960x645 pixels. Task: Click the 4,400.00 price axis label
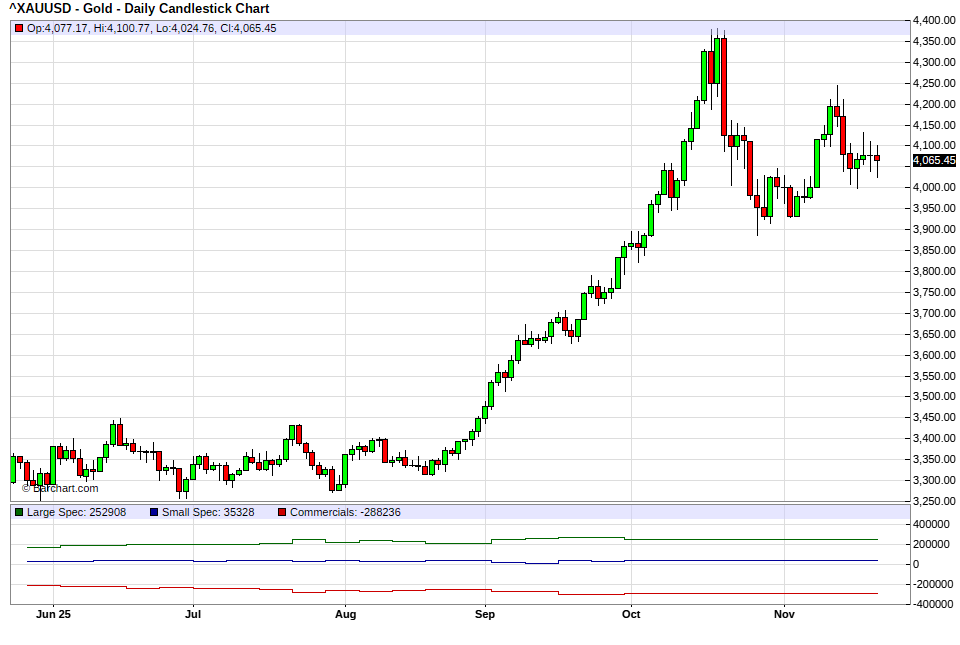point(934,20)
